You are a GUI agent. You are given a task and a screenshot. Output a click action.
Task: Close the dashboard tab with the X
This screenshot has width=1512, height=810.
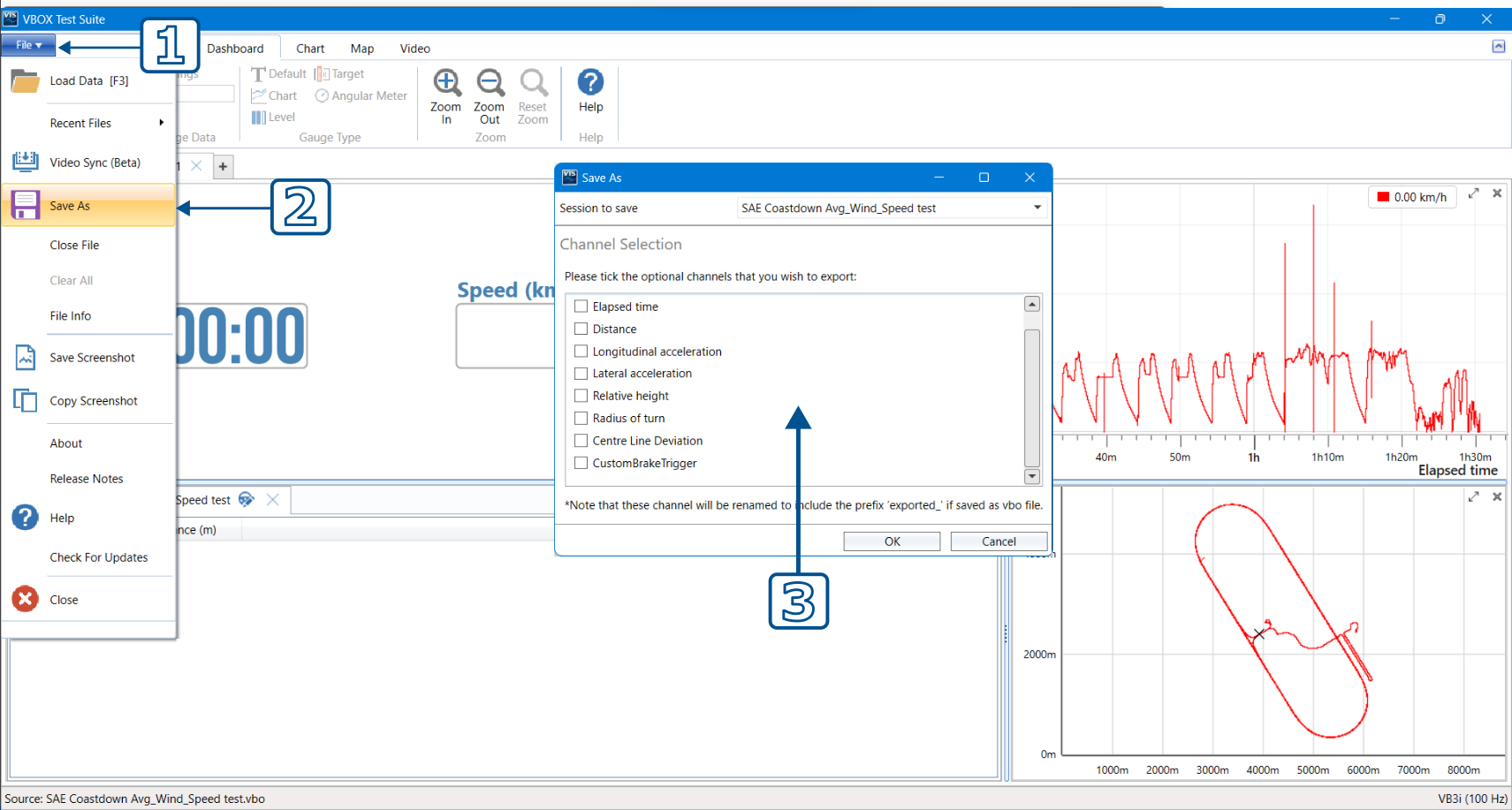pos(196,166)
